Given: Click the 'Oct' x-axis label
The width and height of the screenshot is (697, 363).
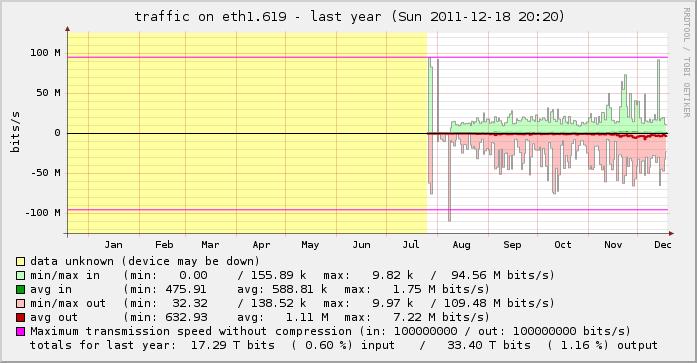Looking at the screenshot, I should coord(563,245).
